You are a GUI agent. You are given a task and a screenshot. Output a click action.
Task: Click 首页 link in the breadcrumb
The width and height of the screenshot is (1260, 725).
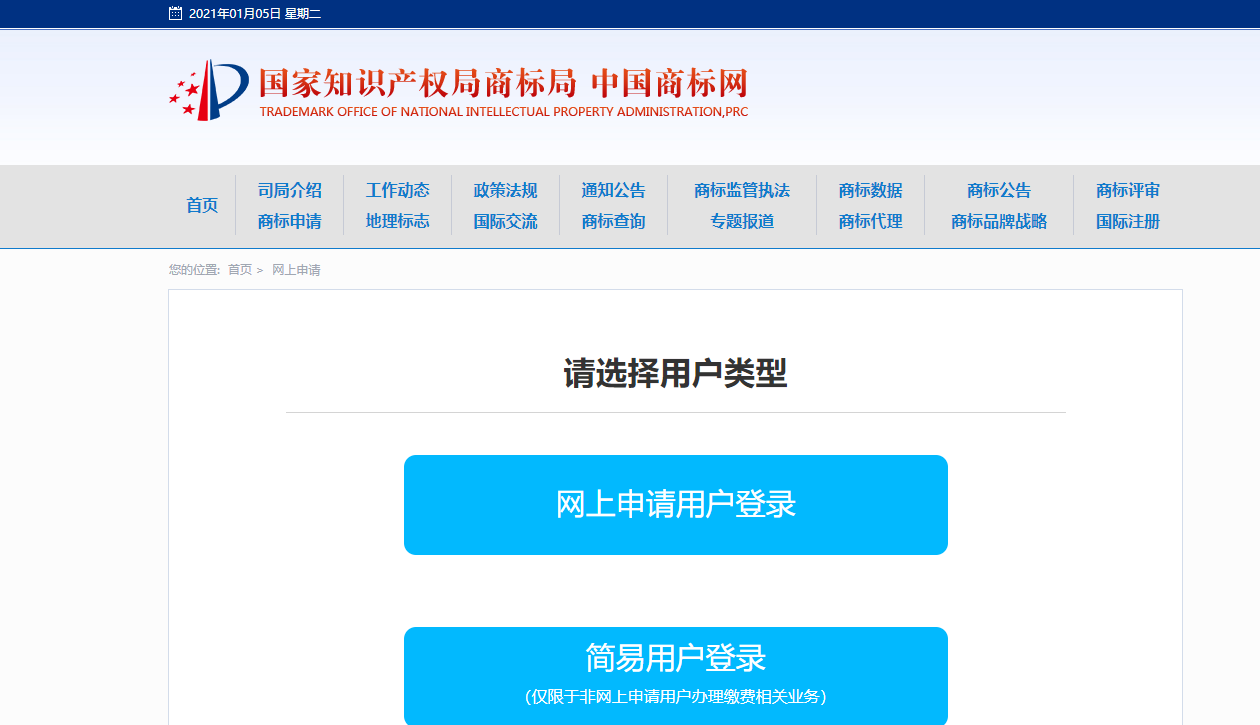pos(240,270)
